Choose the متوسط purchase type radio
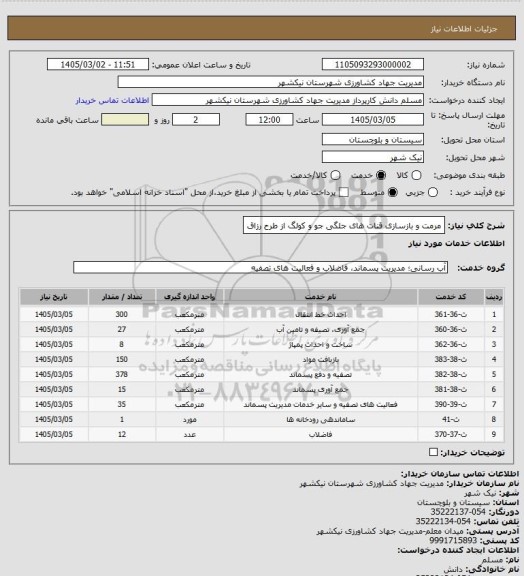 (393, 192)
